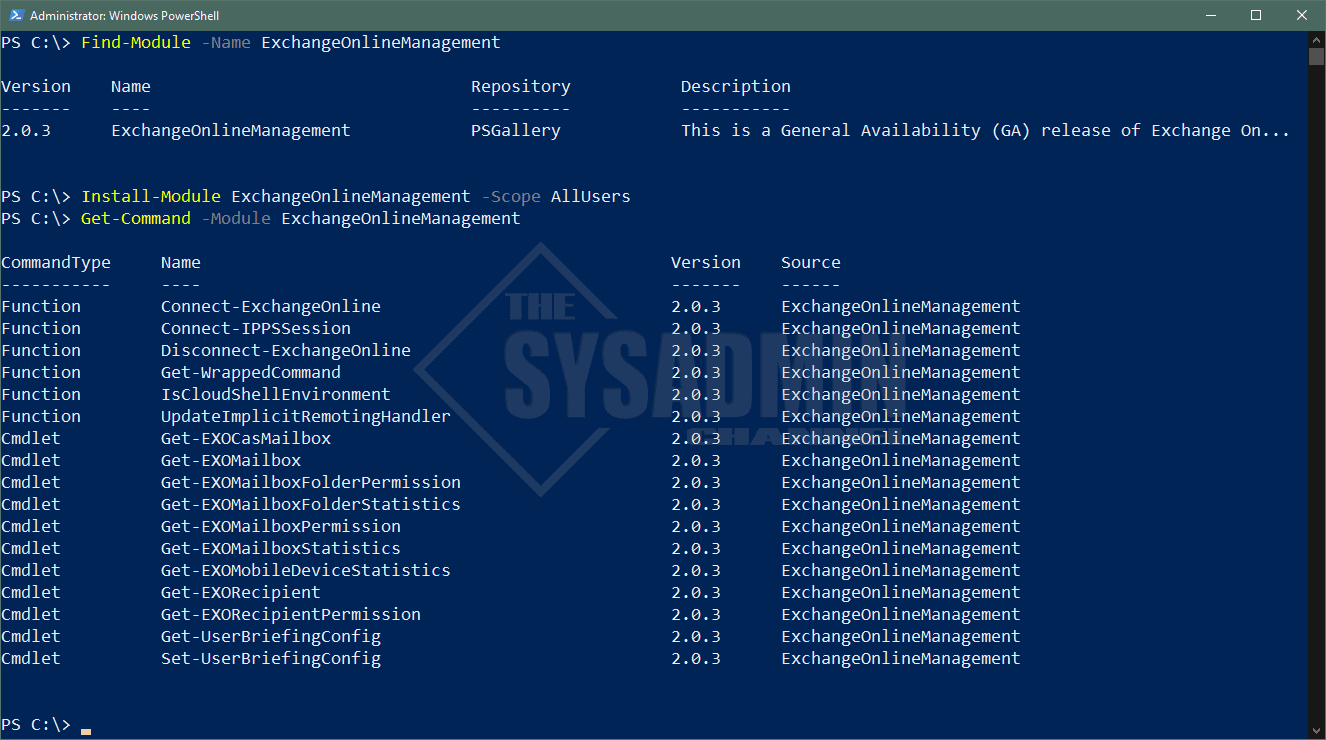Click the description text starting 'This is a General'
This screenshot has height=740, width=1326.
tap(986, 130)
